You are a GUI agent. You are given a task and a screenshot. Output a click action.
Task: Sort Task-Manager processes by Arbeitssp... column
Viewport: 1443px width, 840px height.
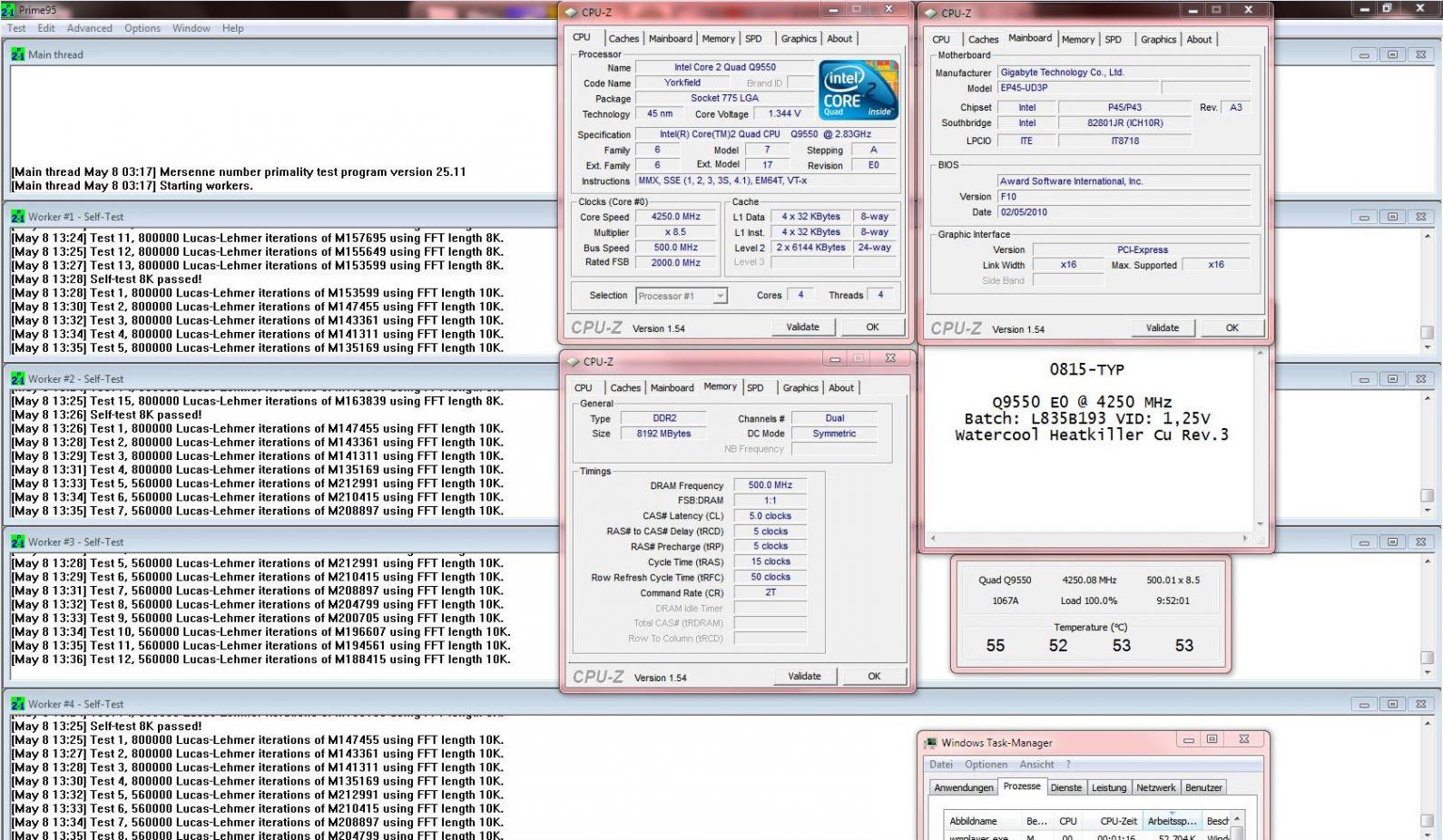(x=1172, y=821)
